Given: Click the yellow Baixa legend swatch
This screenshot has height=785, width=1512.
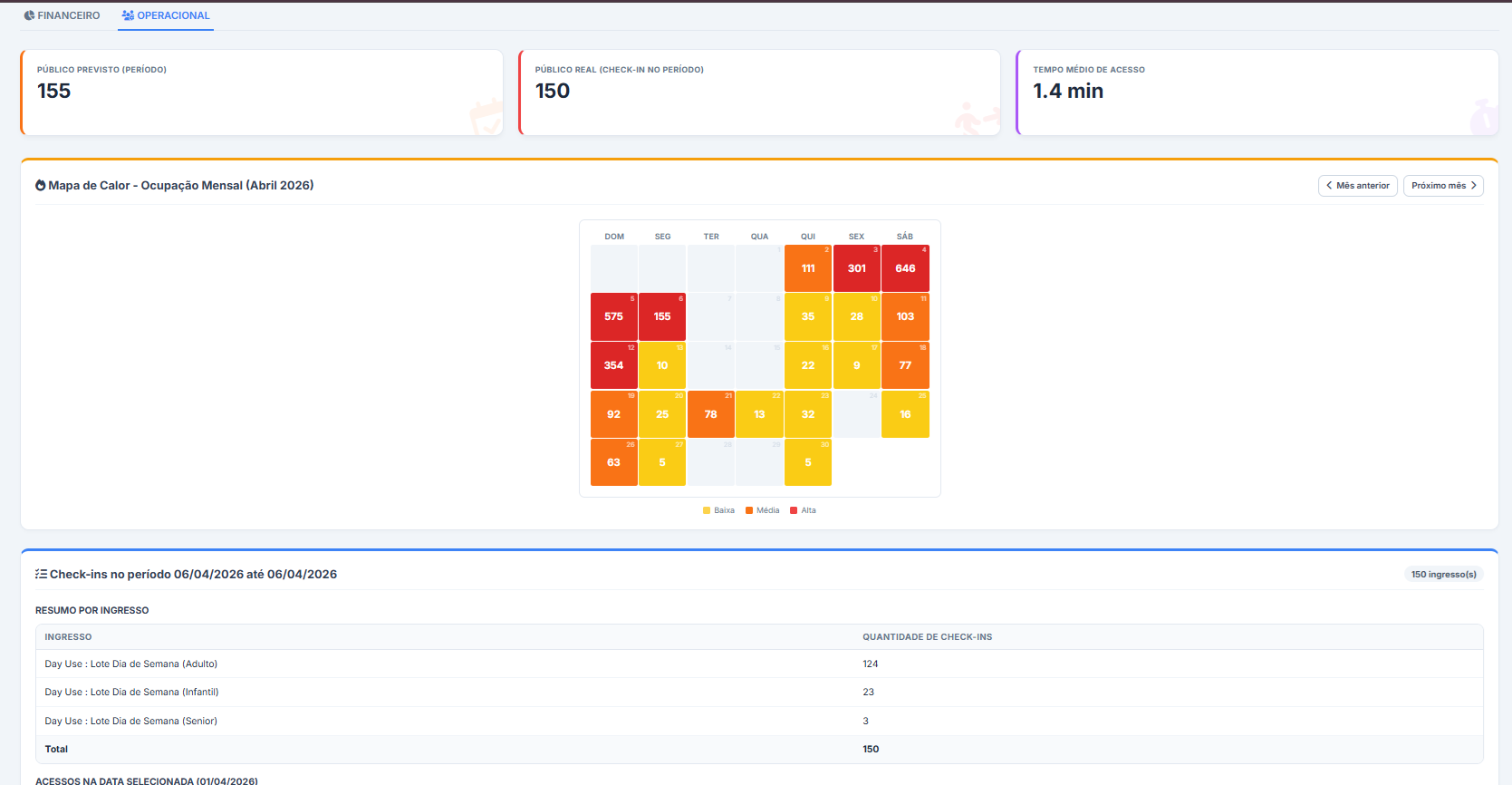Looking at the screenshot, I should click(707, 511).
